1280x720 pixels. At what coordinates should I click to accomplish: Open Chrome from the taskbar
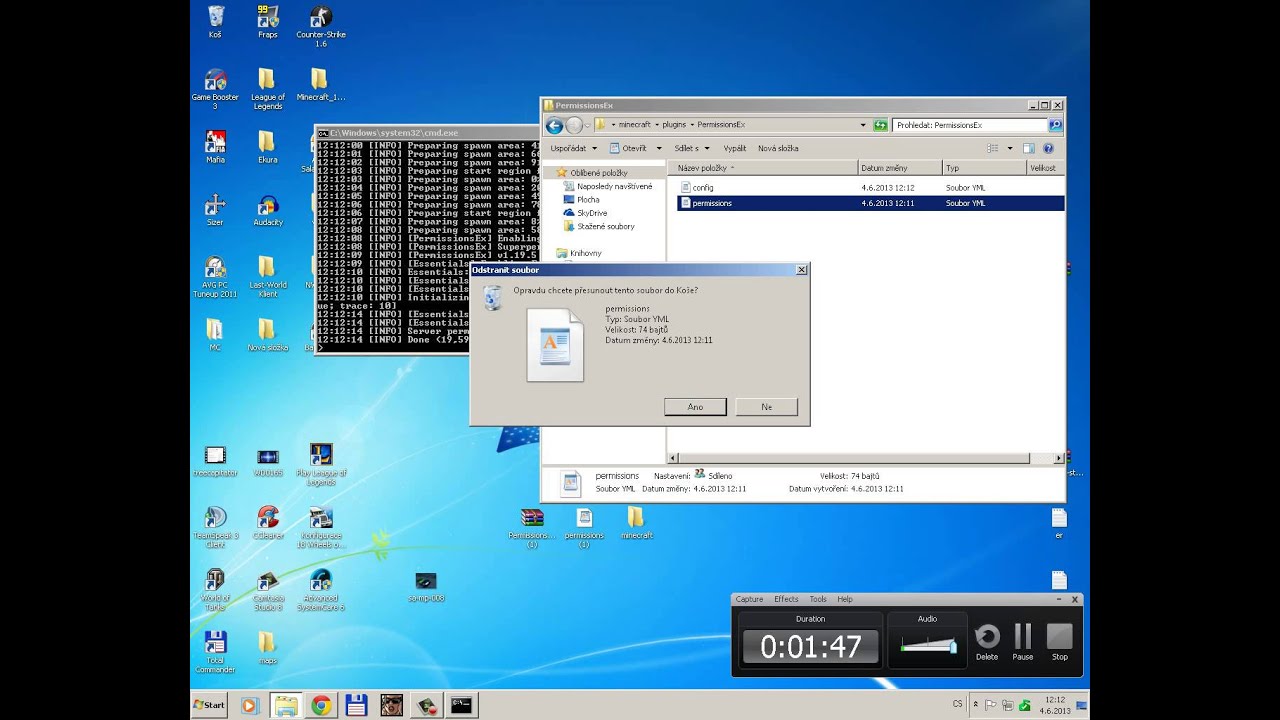321,706
